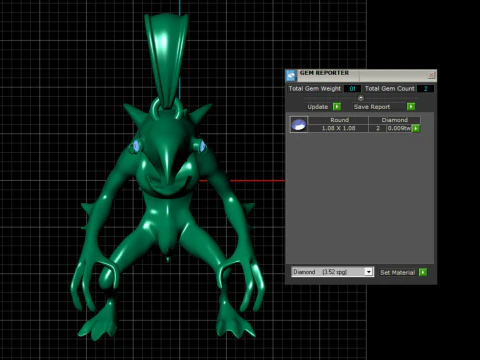Click the Diamond column header
Screen dimensions: 480x360
(395, 120)
